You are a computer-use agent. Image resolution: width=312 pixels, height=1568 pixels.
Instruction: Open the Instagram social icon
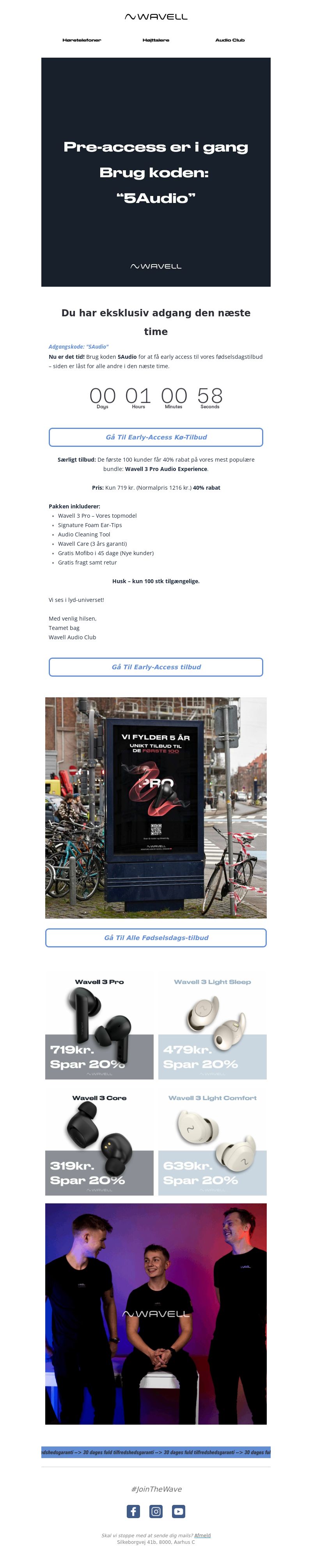[156, 1512]
